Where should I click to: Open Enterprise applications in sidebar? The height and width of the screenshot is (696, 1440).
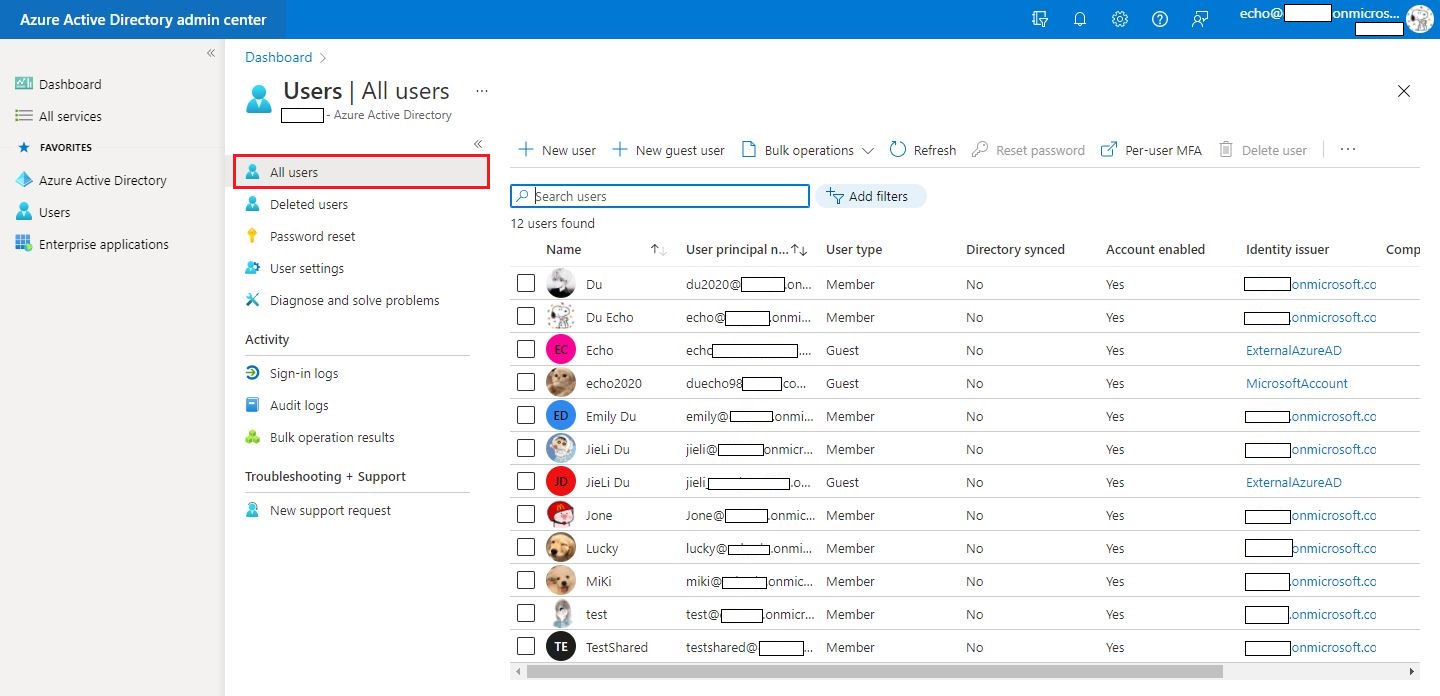91,244
